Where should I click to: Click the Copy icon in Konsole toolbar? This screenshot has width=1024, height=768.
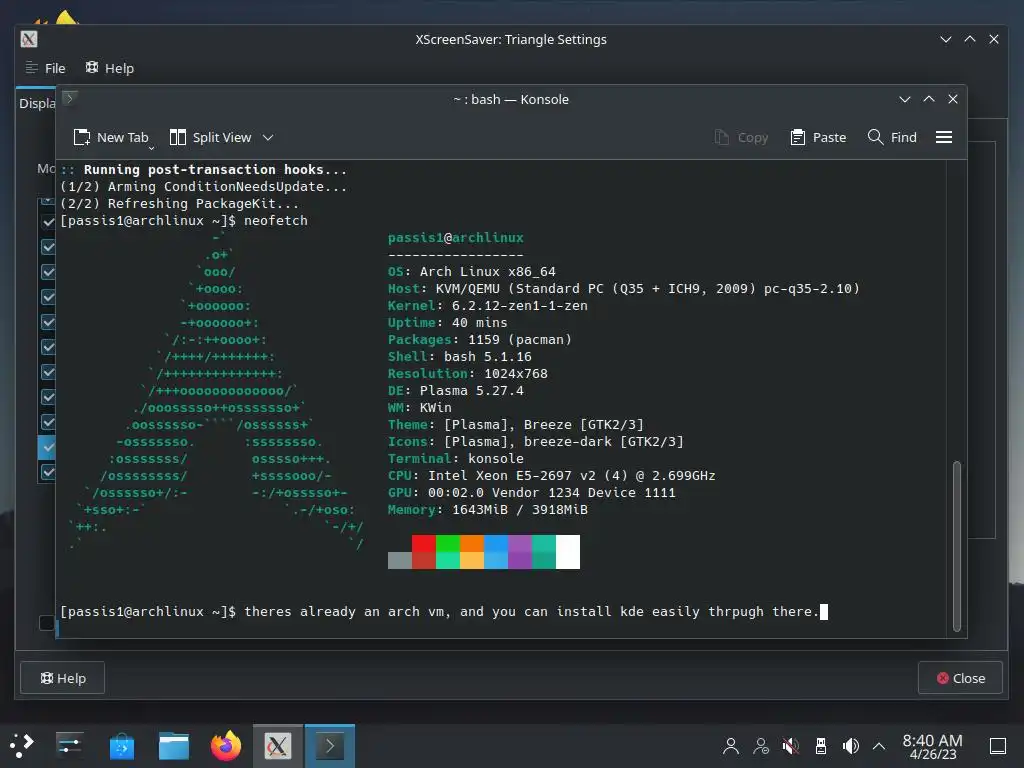click(x=722, y=137)
